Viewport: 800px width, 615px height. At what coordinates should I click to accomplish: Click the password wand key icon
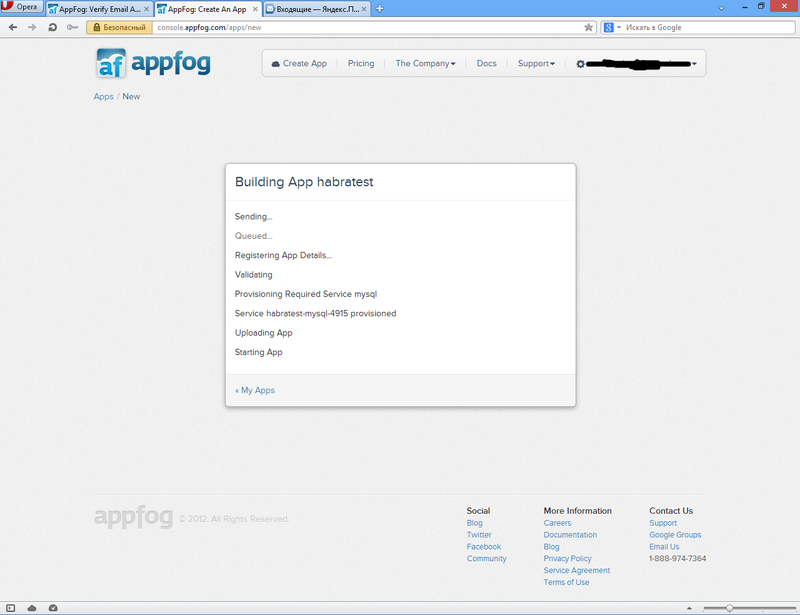(x=72, y=28)
